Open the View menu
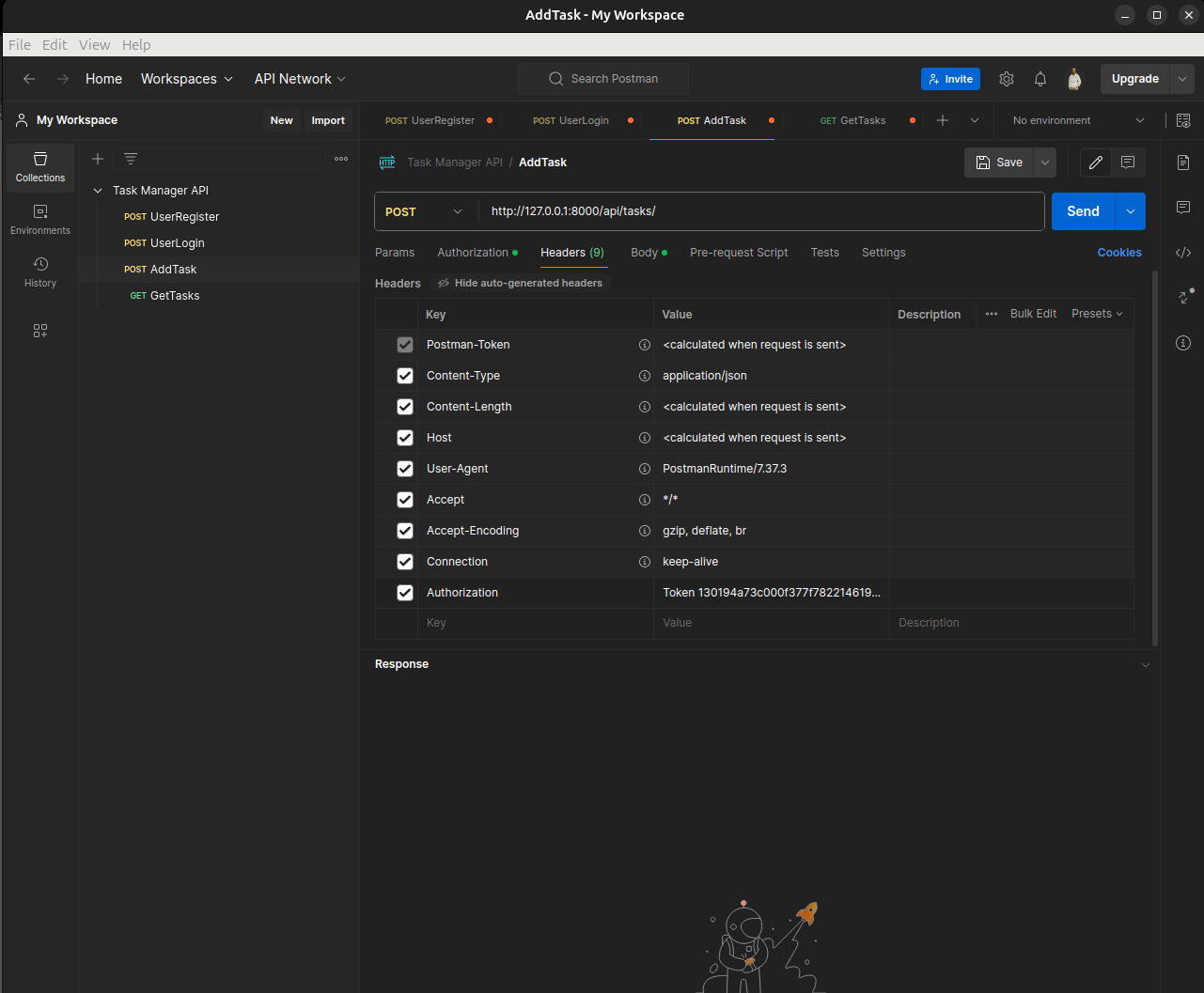The height and width of the screenshot is (993, 1204). pos(94,45)
